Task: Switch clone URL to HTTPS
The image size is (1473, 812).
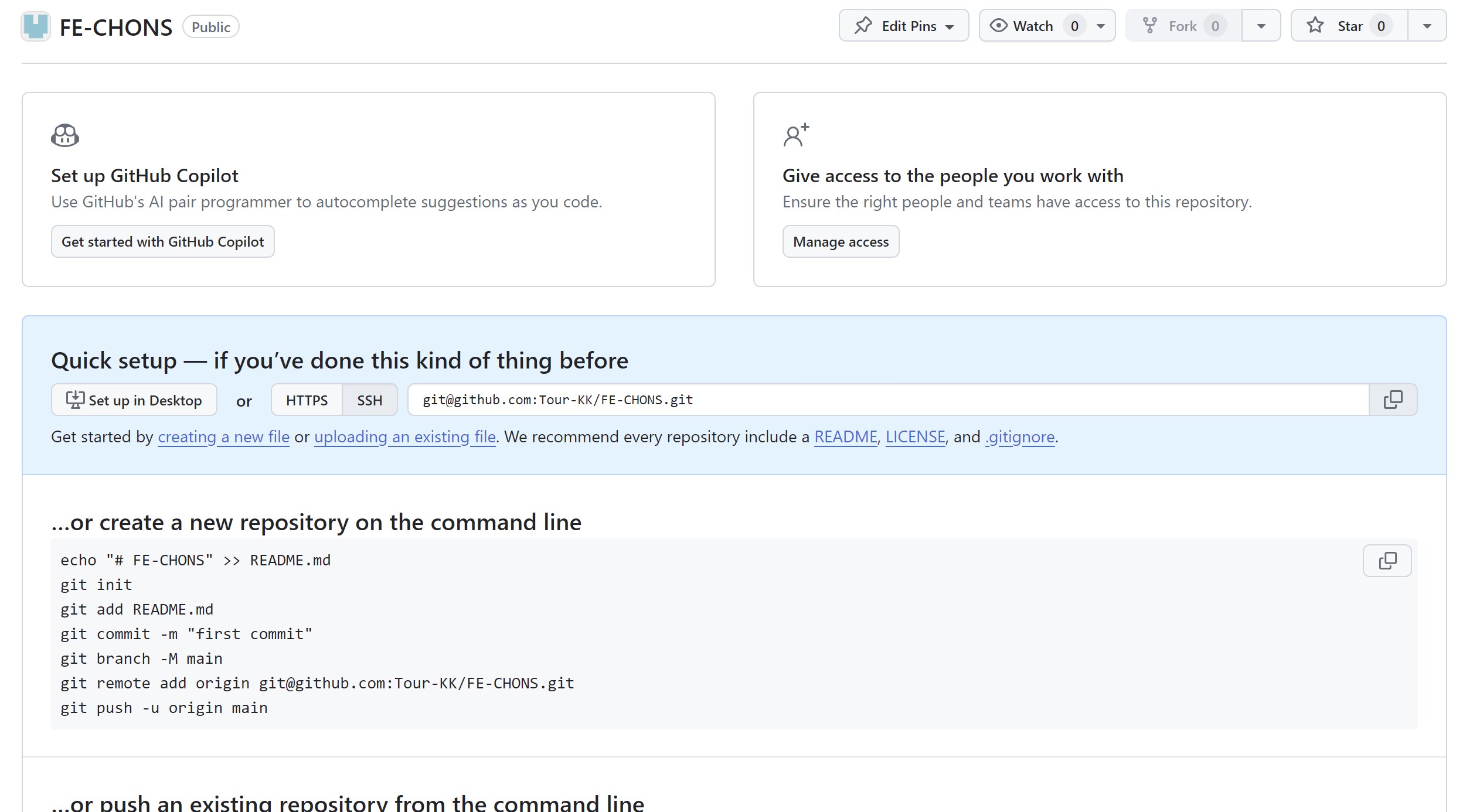Action: click(307, 400)
